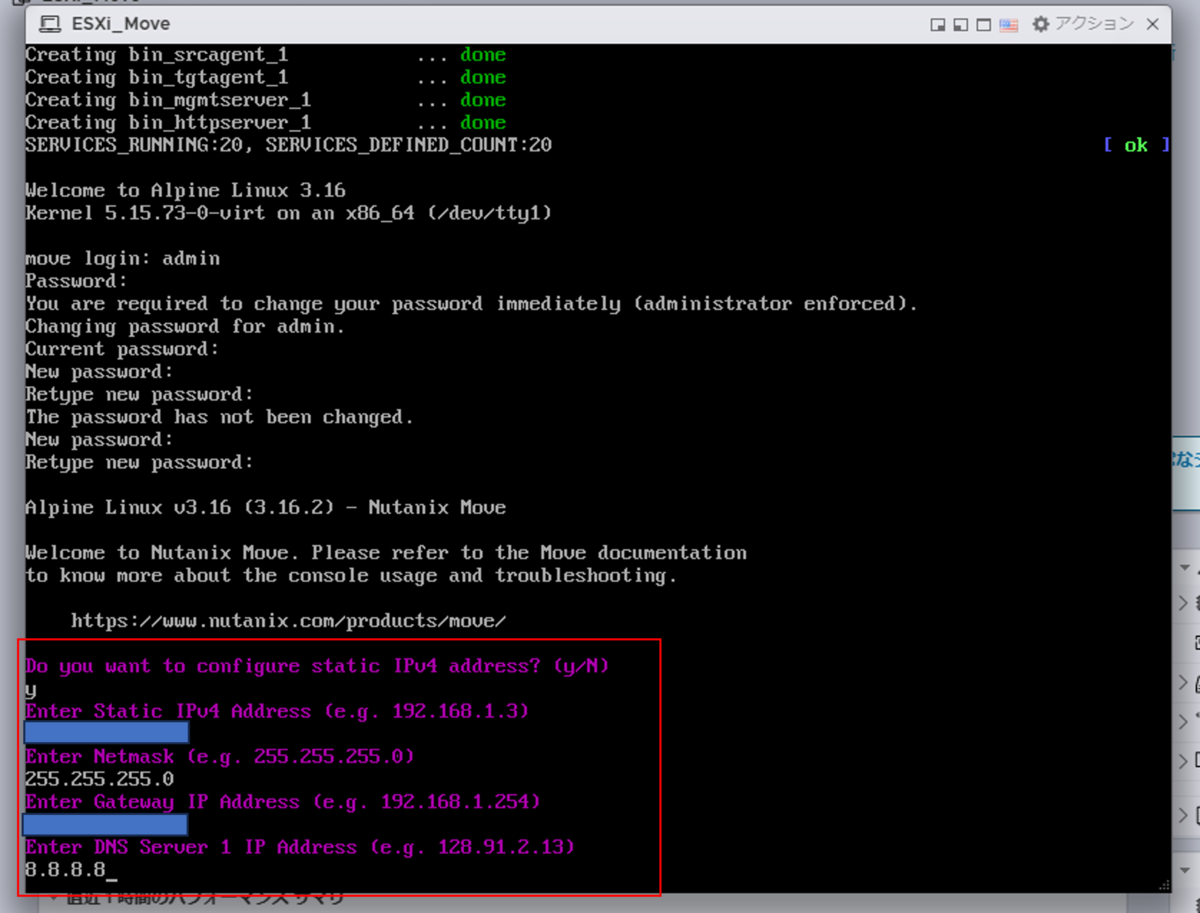Click the 'Enter Gateway IP Address' prompt
Screen dimensions: 1200x913
pos(283,802)
